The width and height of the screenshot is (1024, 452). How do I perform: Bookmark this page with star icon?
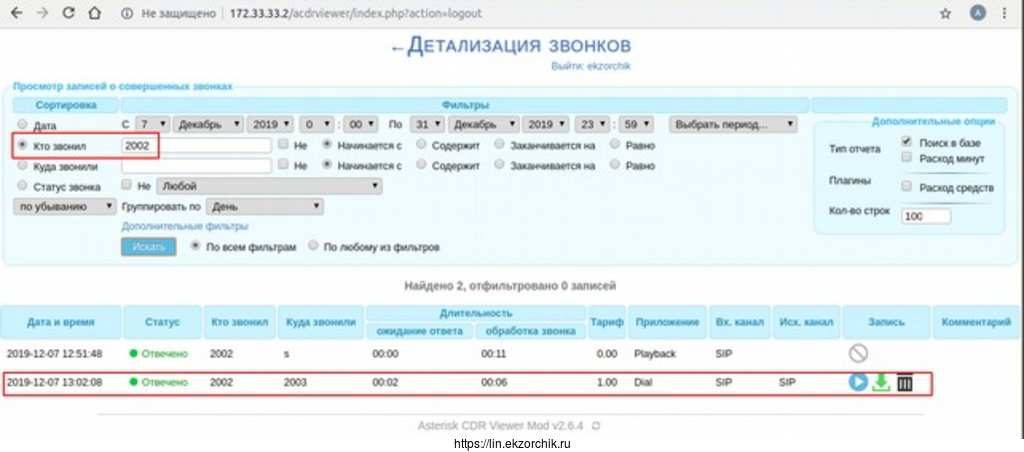(x=945, y=15)
